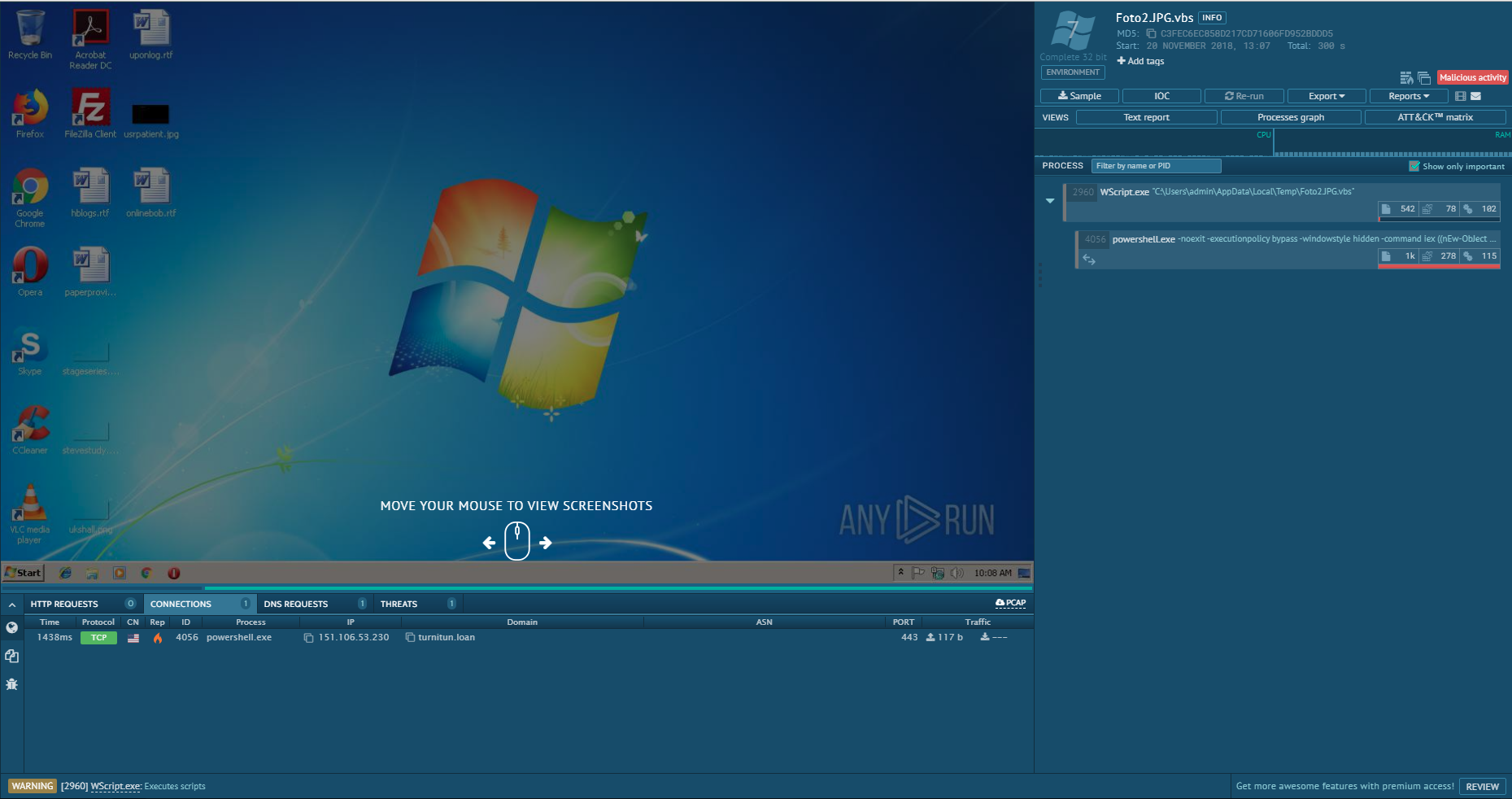Select the files icon in left sidebar

(11, 656)
